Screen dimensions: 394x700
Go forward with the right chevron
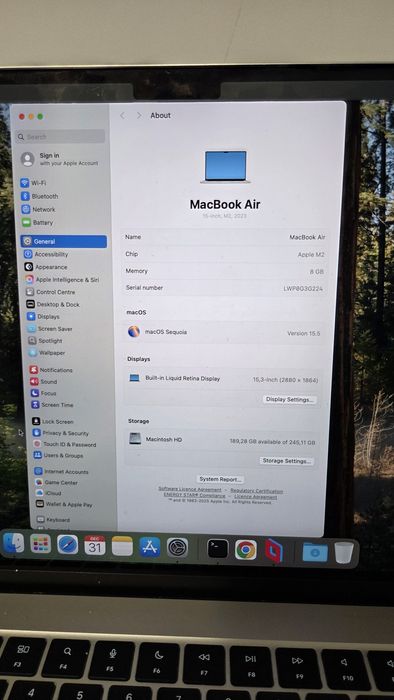coord(139,116)
